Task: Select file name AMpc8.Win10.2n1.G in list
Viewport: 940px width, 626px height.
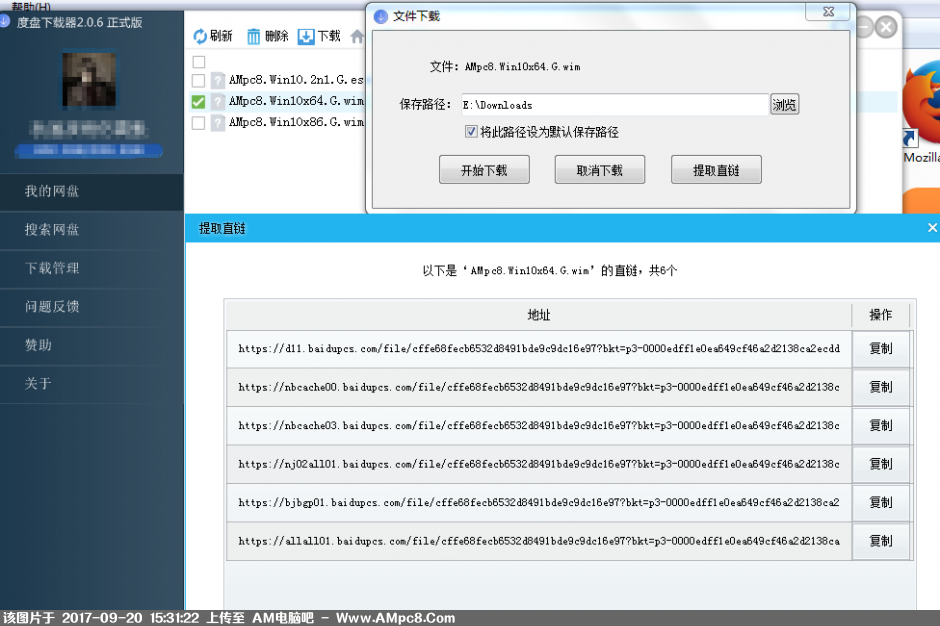Action: [x=296, y=80]
